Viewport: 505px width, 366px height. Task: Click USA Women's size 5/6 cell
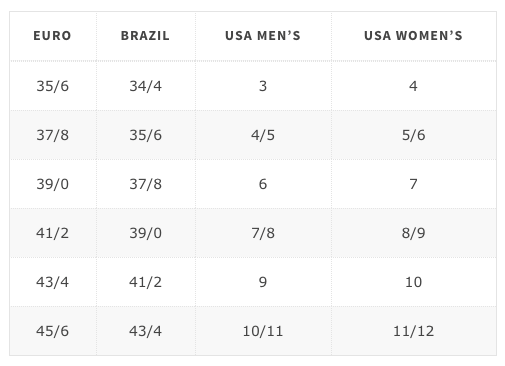pyautogui.click(x=413, y=135)
